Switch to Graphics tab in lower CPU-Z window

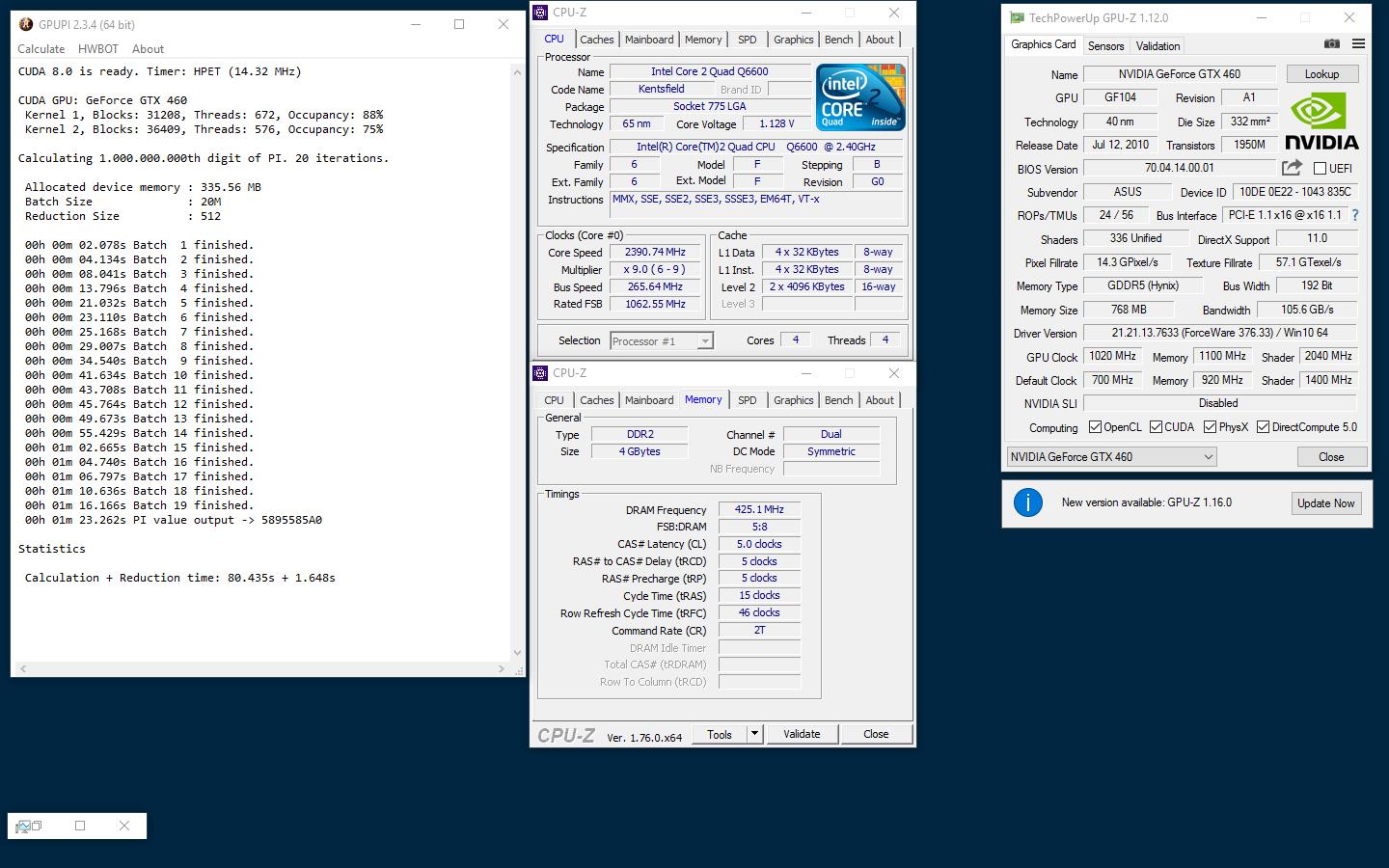click(794, 400)
